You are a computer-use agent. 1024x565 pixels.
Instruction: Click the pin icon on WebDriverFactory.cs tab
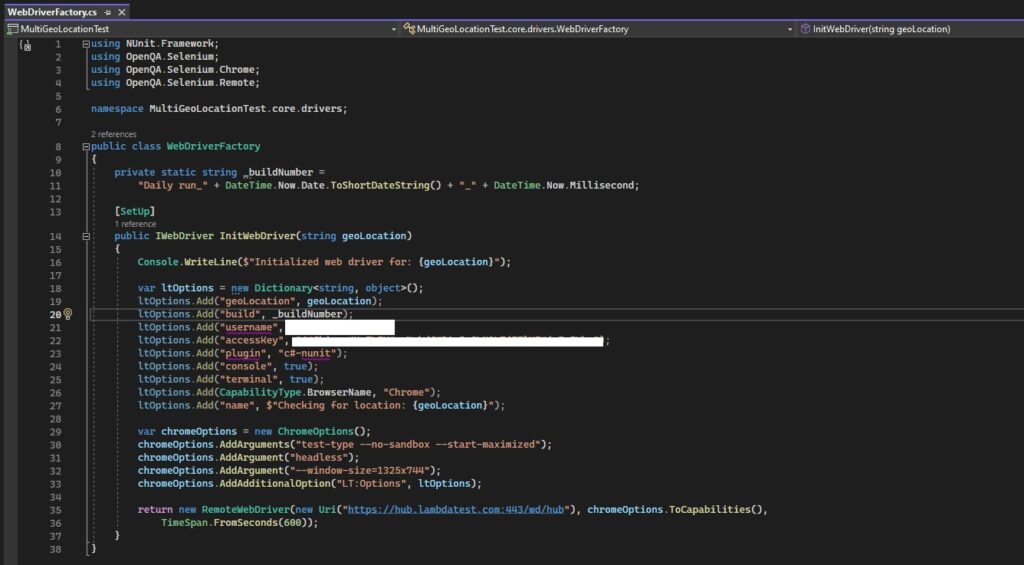[x=107, y=12]
